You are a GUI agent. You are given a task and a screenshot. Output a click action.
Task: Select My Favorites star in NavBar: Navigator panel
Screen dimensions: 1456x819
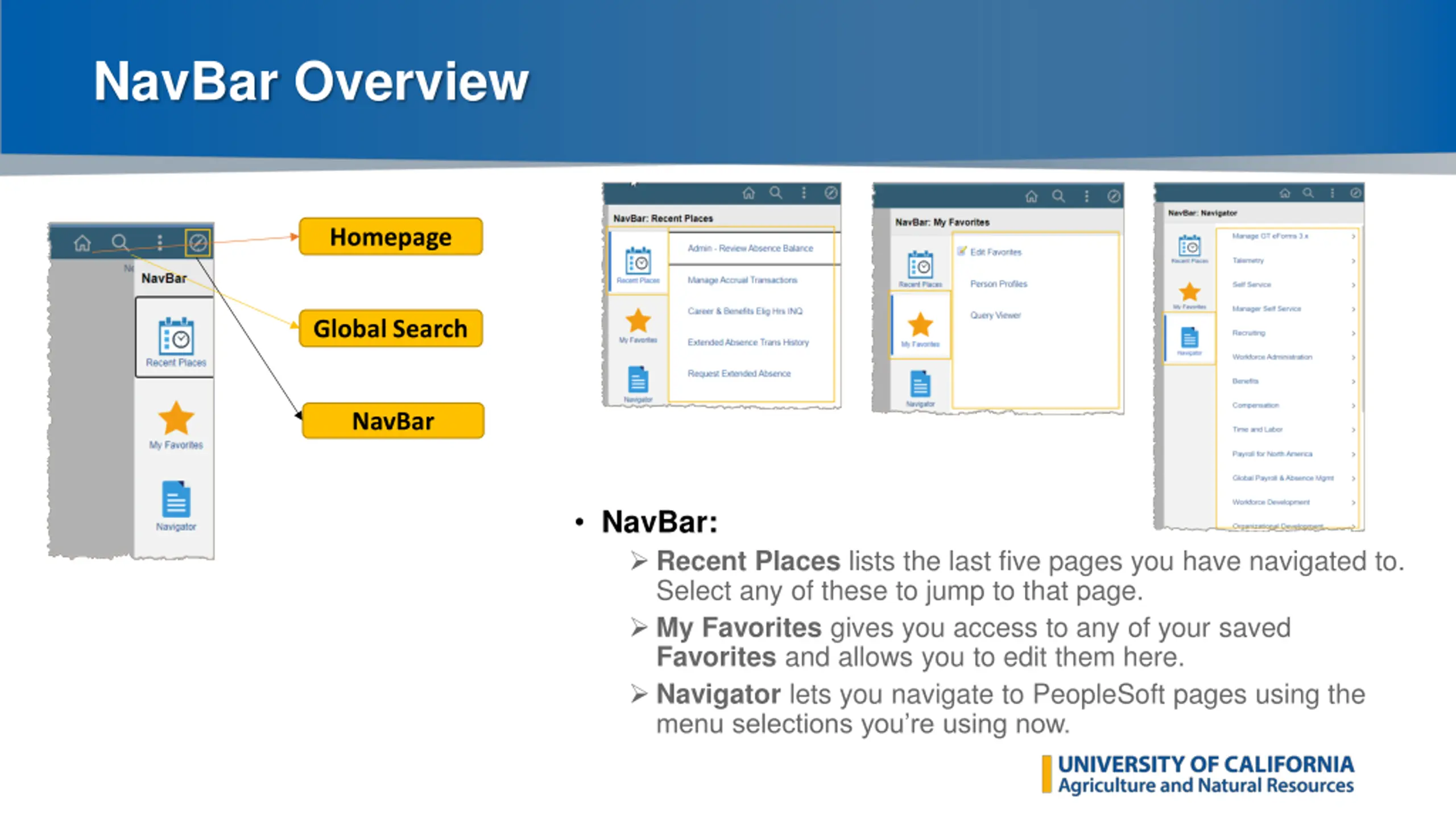coord(1189,295)
